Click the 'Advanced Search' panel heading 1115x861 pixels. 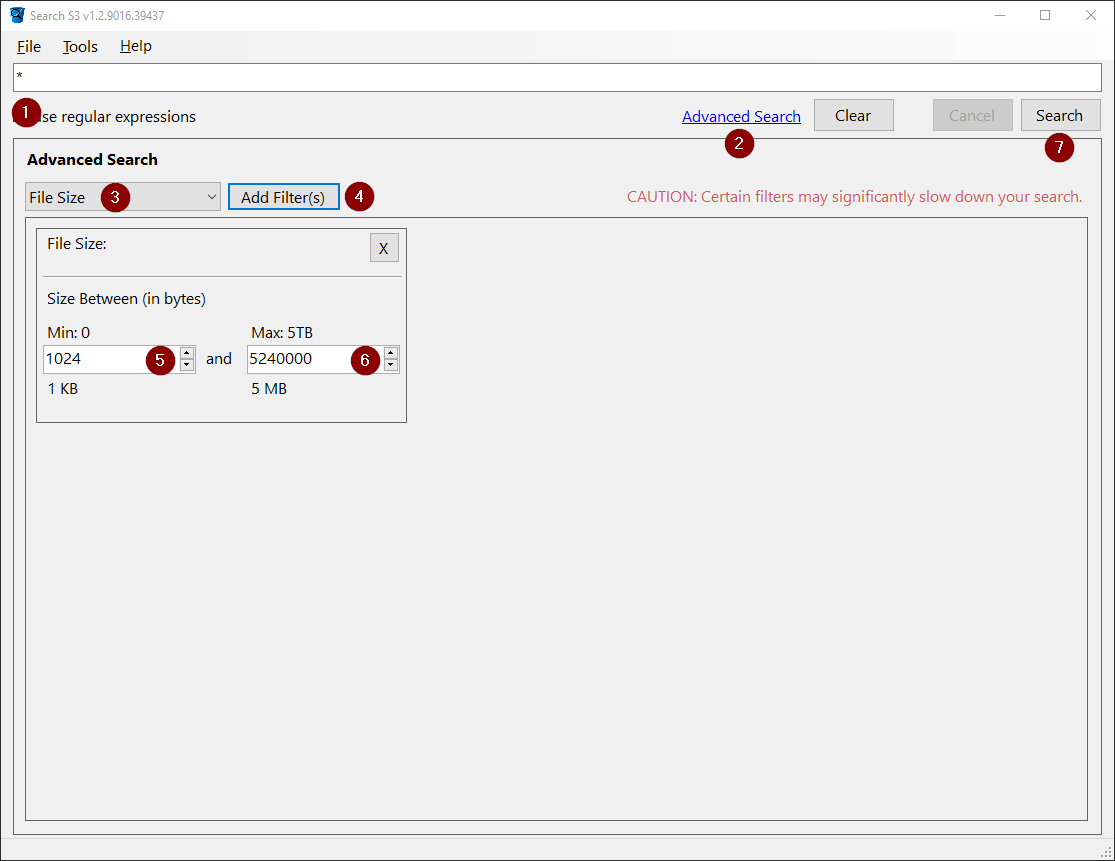[x=92, y=160]
